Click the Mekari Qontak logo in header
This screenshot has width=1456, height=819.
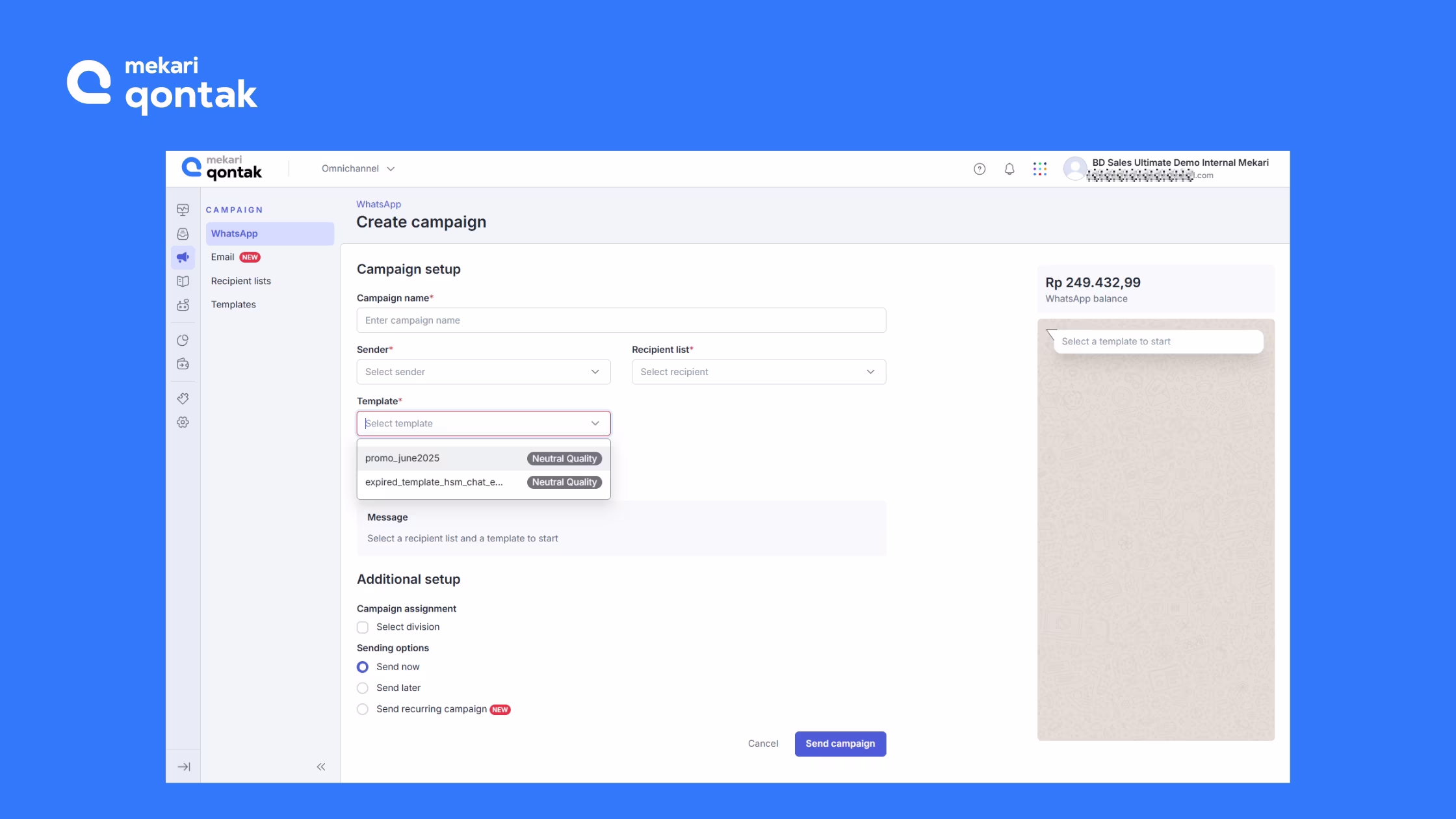coord(222,168)
